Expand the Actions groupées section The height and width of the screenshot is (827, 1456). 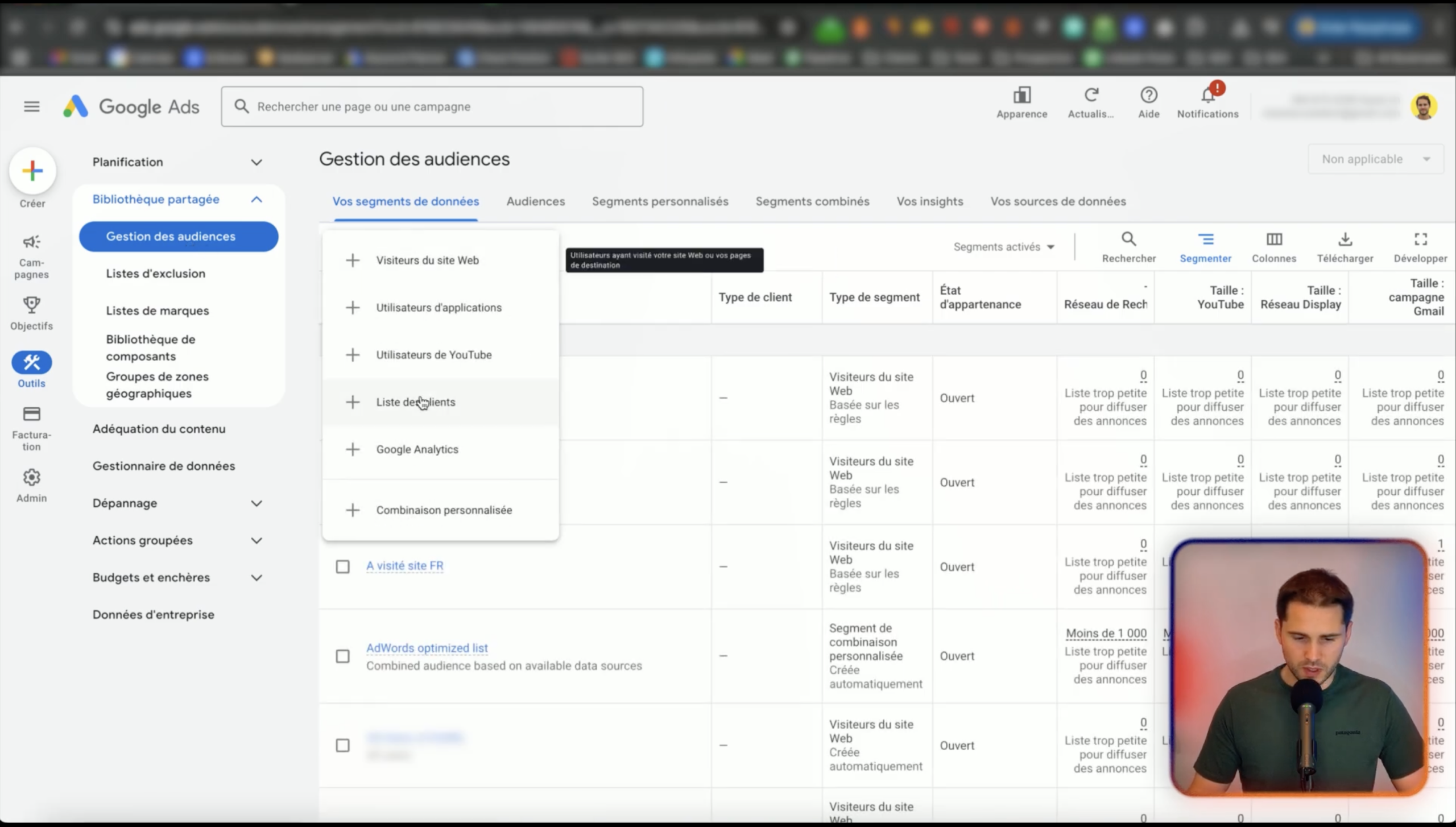[x=257, y=540]
